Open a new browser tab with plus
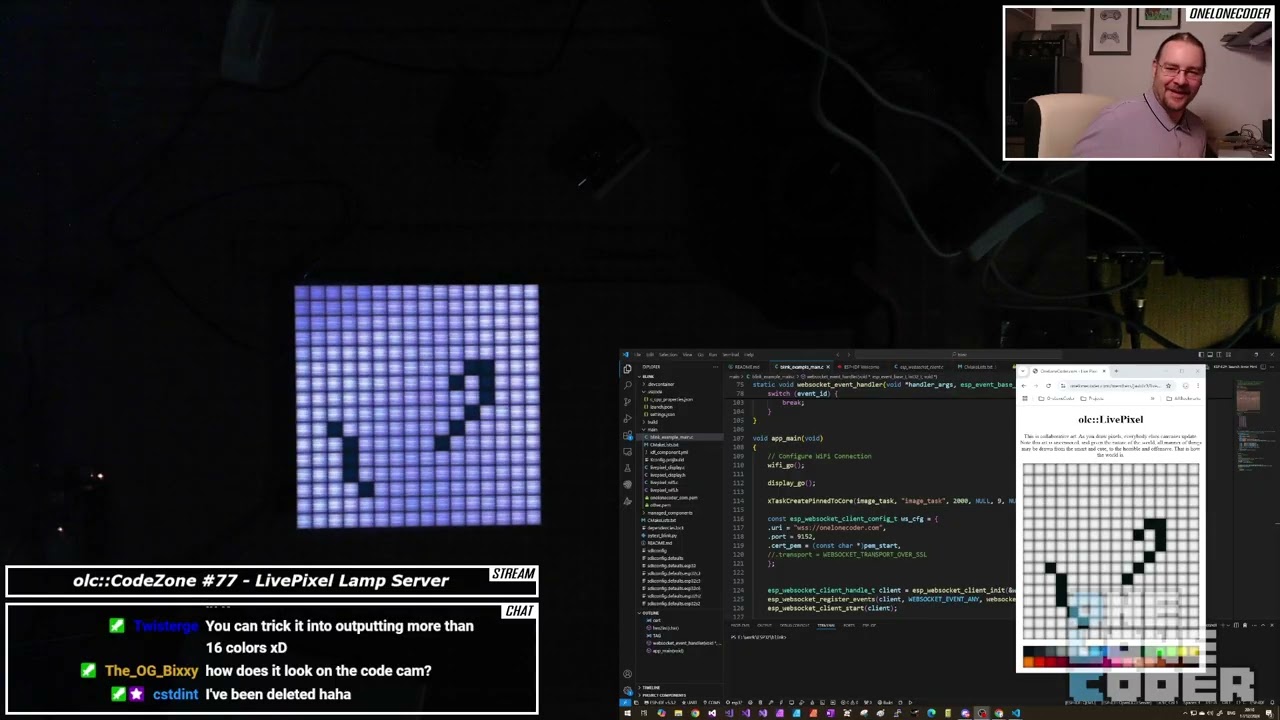This screenshot has height=720, width=1280. [1116, 371]
